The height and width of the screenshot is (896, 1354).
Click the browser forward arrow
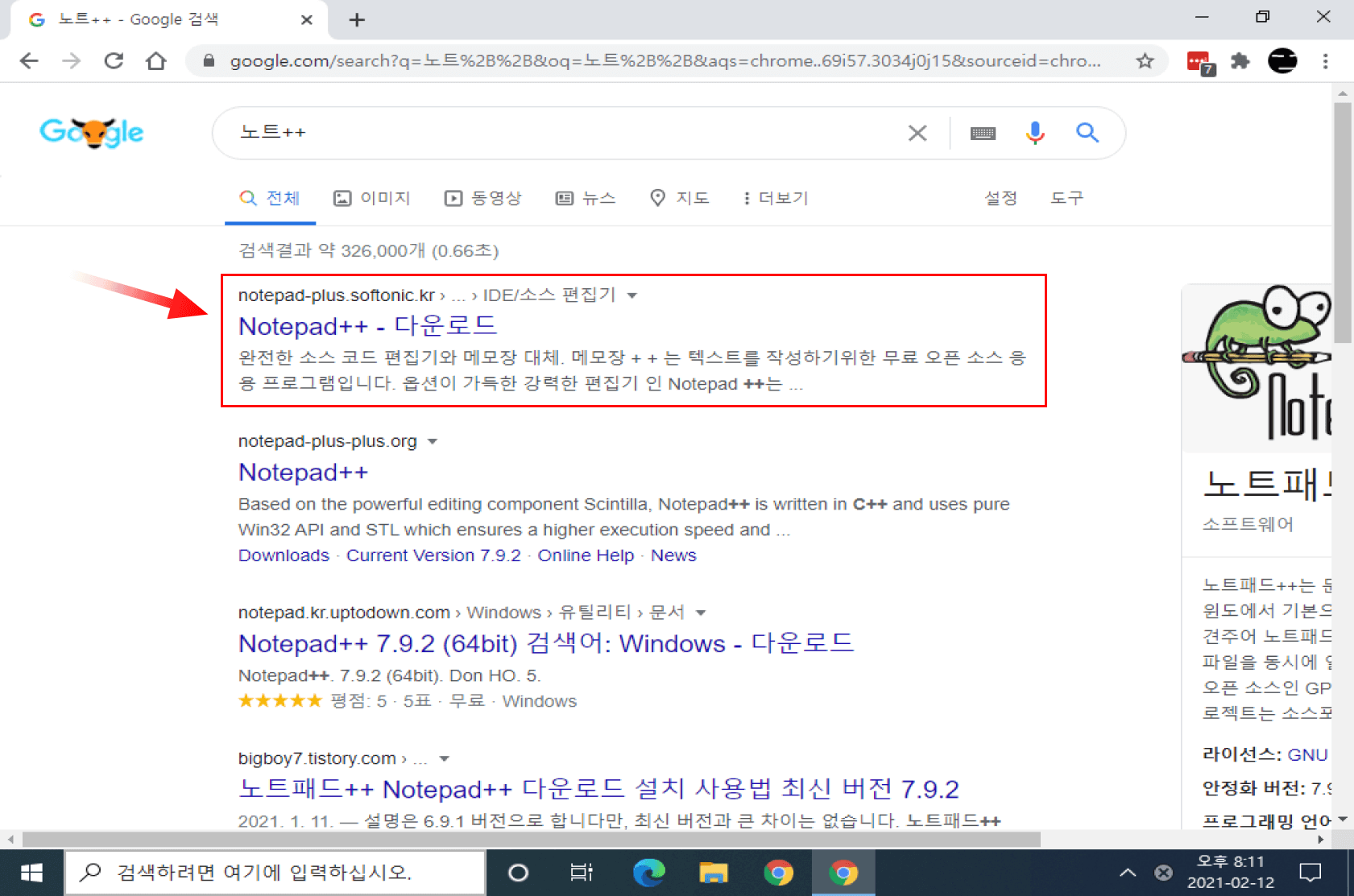point(72,61)
